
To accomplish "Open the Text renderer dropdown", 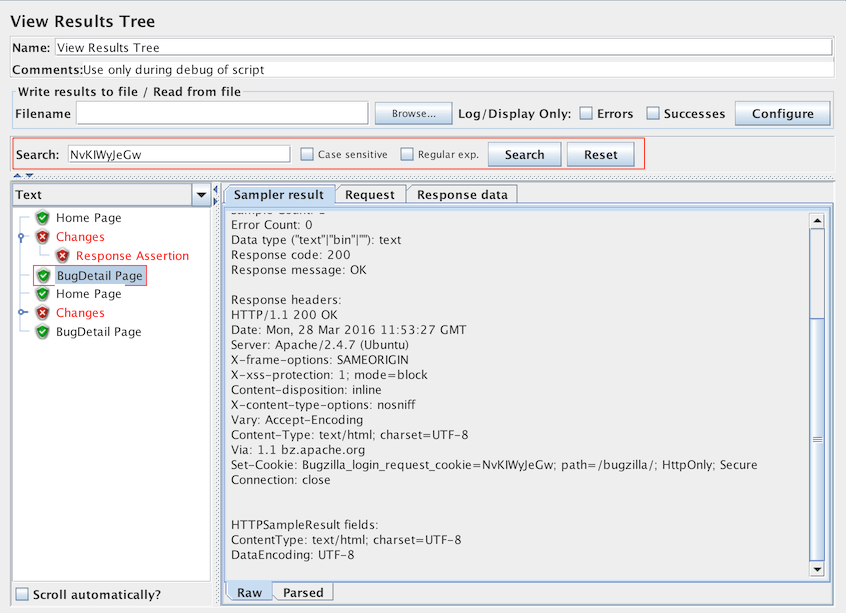I will [202, 195].
